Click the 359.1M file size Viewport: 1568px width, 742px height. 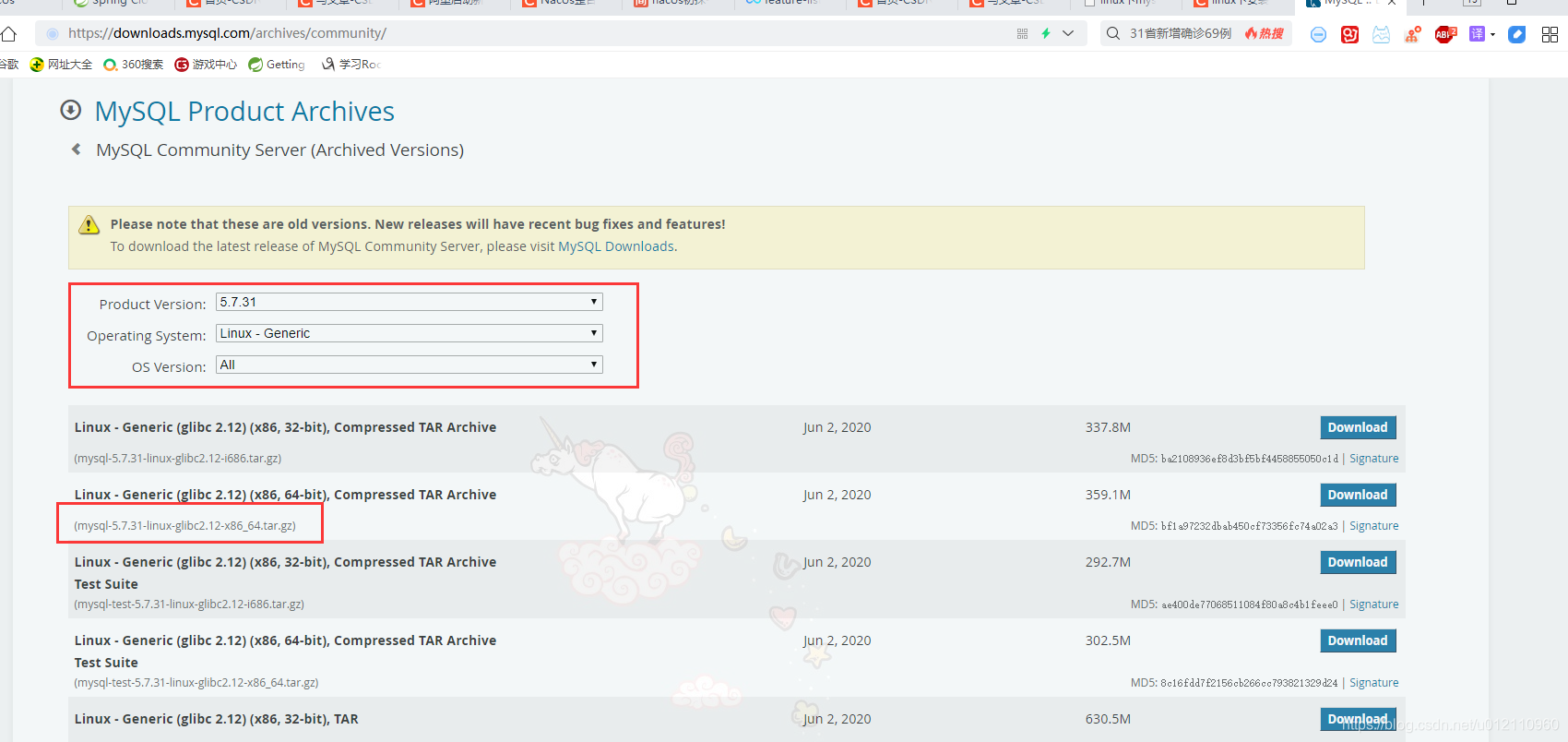(1108, 495)
